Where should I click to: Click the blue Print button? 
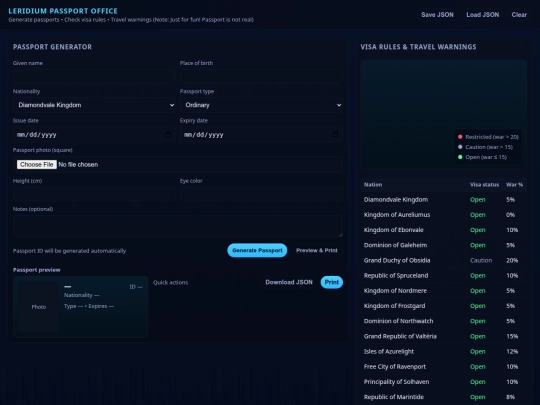coord(332,282)
